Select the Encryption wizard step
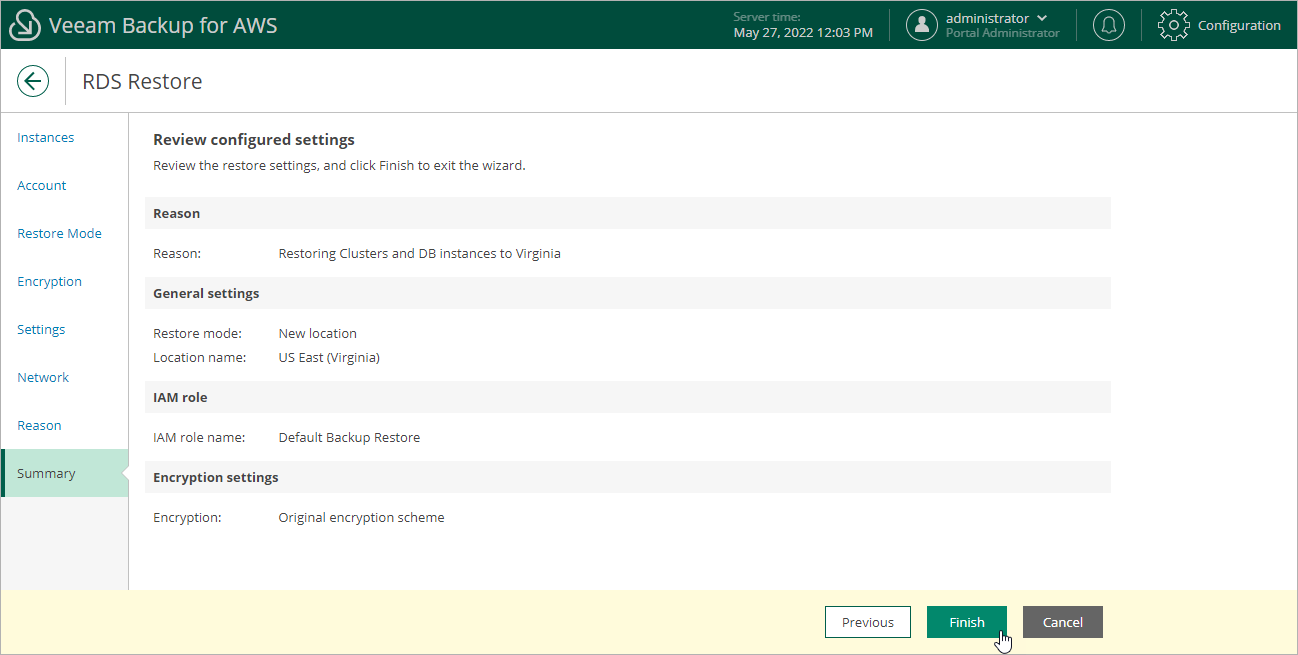 click(50, 282)
